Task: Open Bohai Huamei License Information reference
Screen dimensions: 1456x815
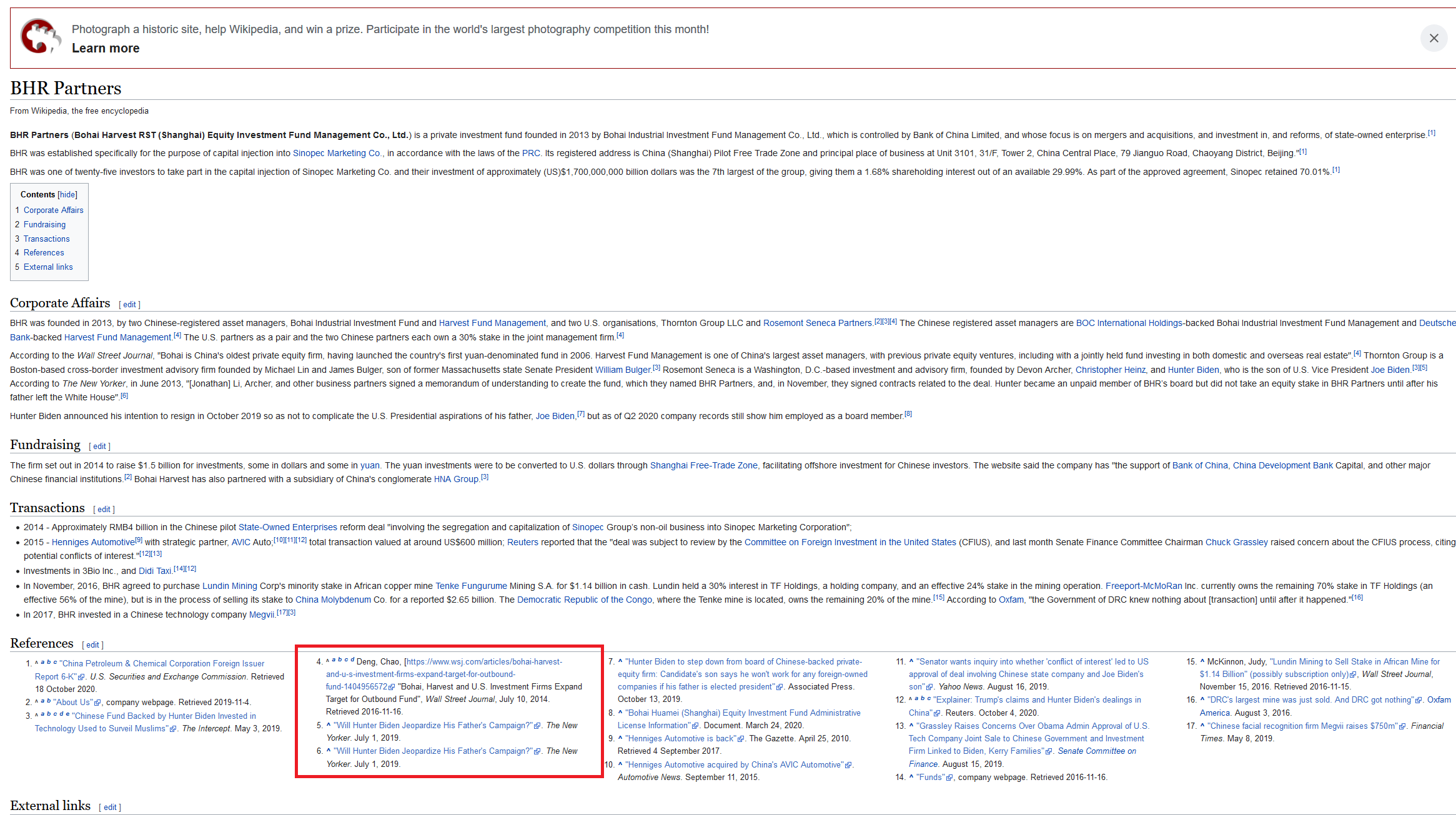Action: 739,719
